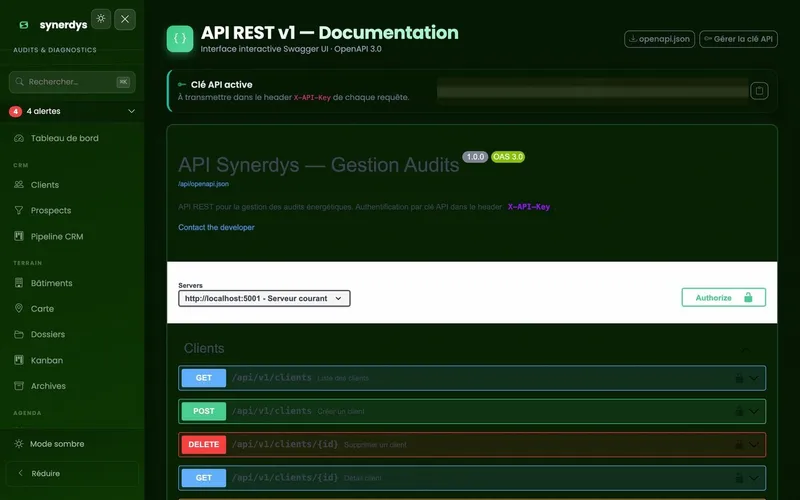Click the blurred API key value field

[x=593, y=91]
